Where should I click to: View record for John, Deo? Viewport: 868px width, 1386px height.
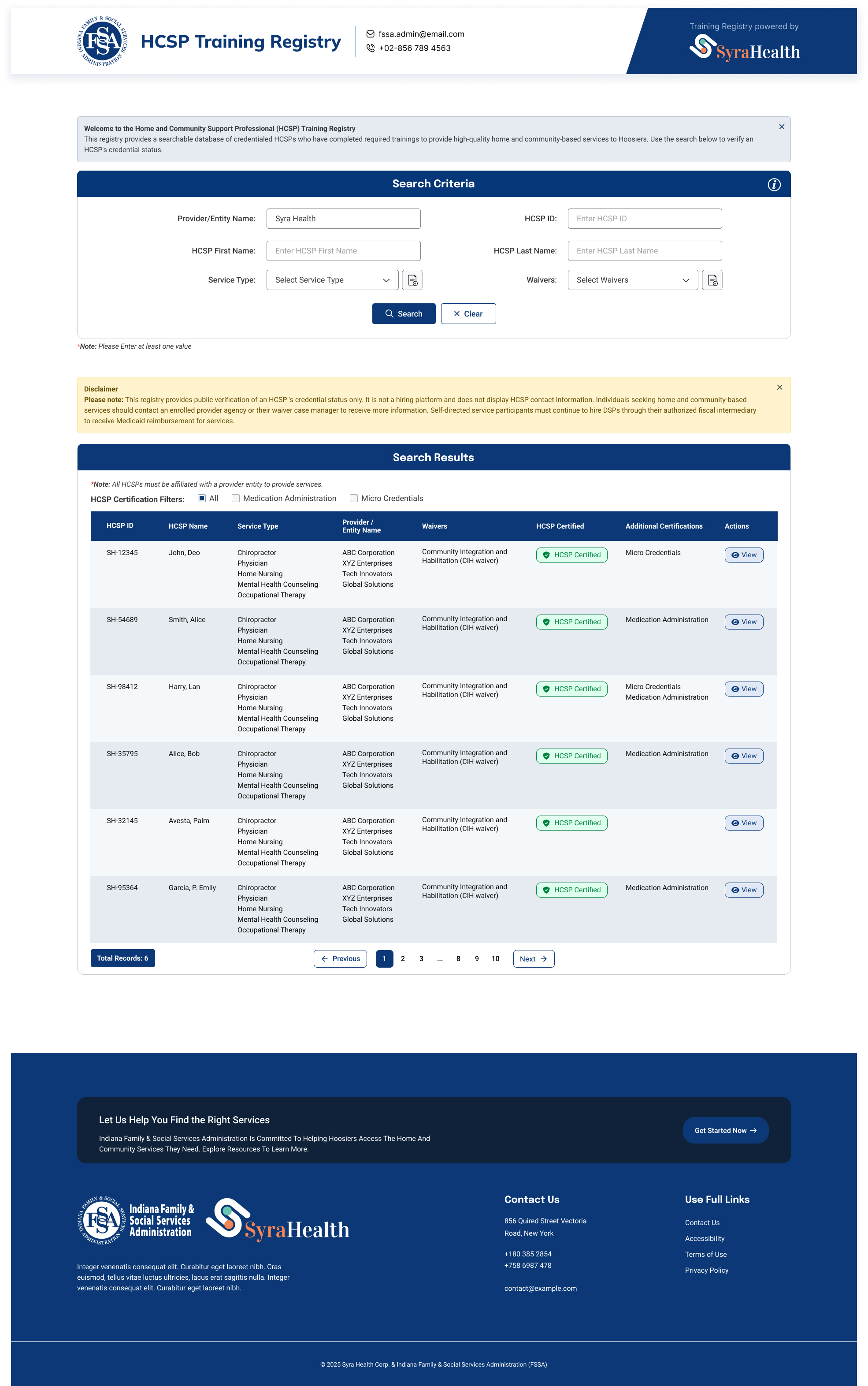743,555
